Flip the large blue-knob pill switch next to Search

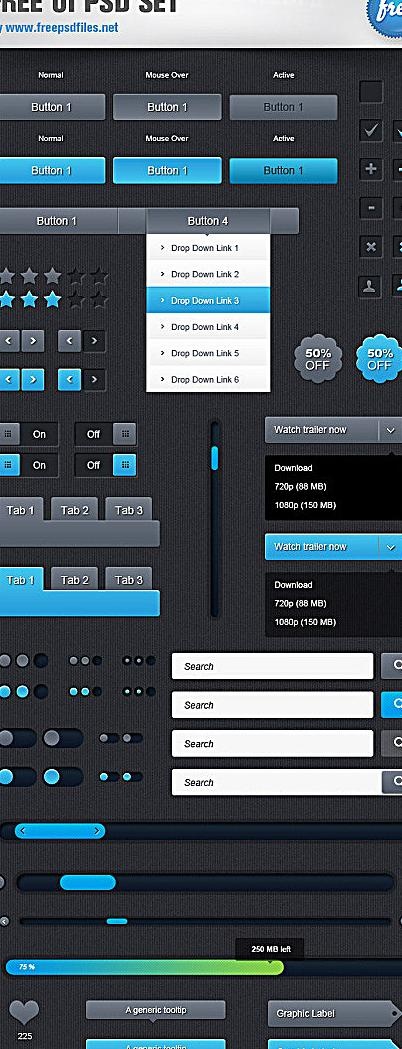[63, 777]
